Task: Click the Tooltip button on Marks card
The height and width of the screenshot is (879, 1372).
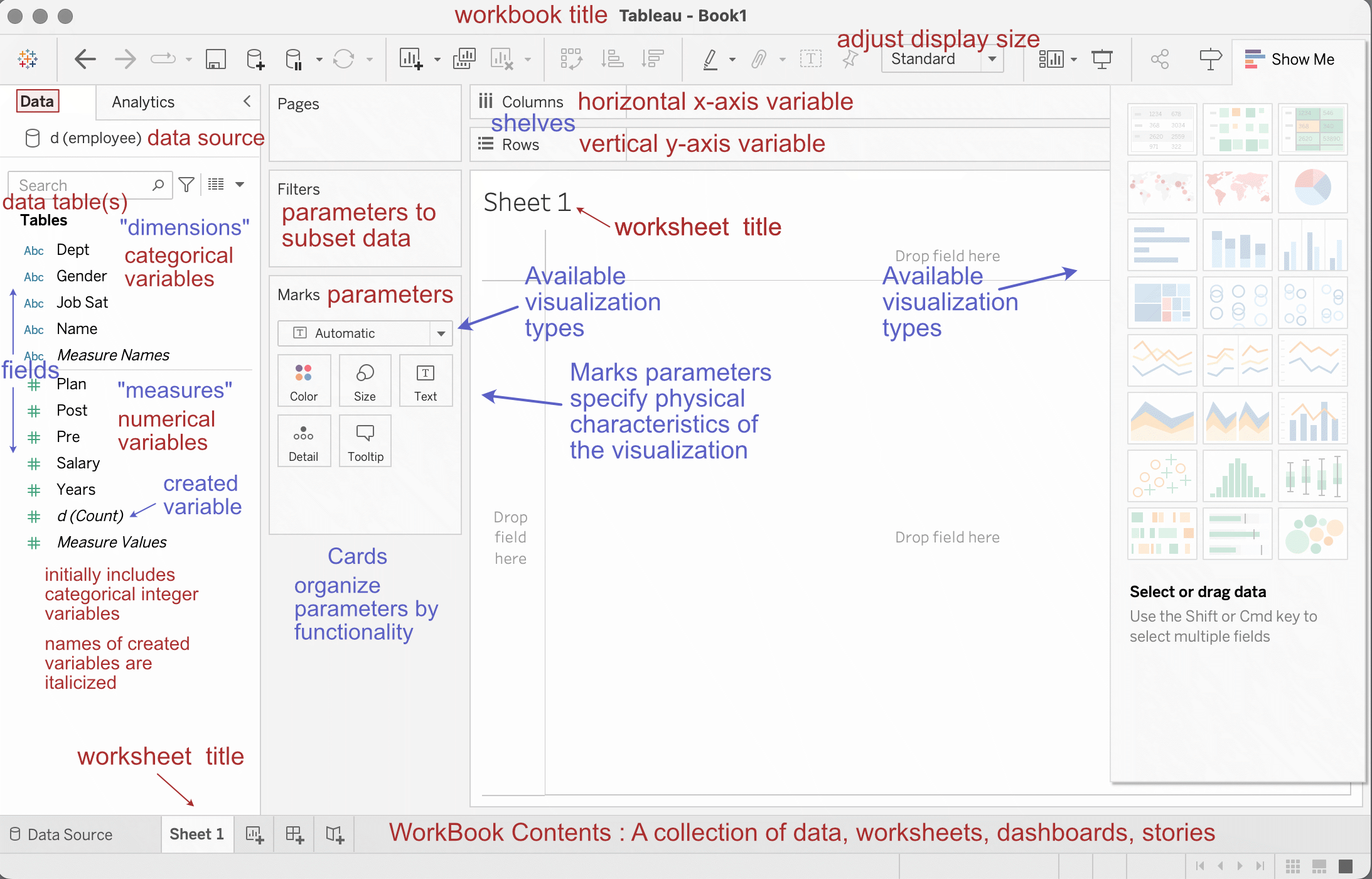Action: coord(365,441)
